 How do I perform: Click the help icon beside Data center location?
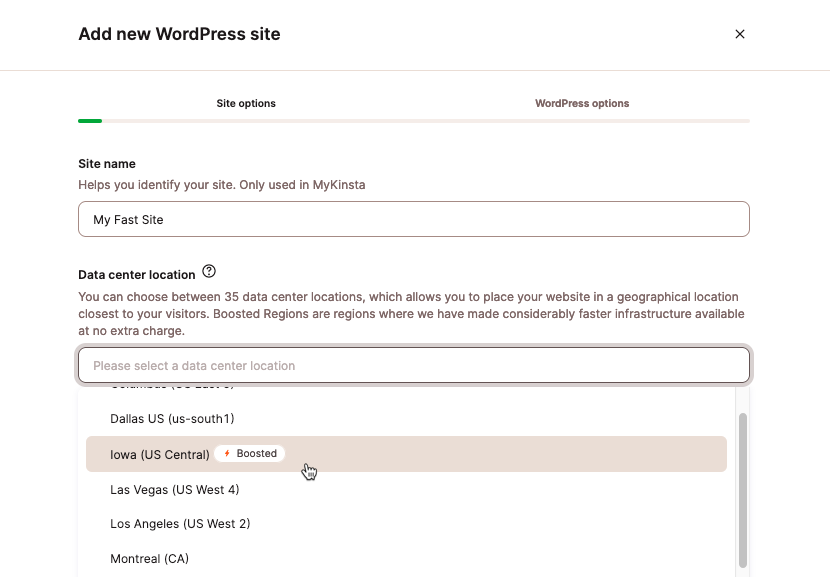pyautogui.click(x=209, y=272)
